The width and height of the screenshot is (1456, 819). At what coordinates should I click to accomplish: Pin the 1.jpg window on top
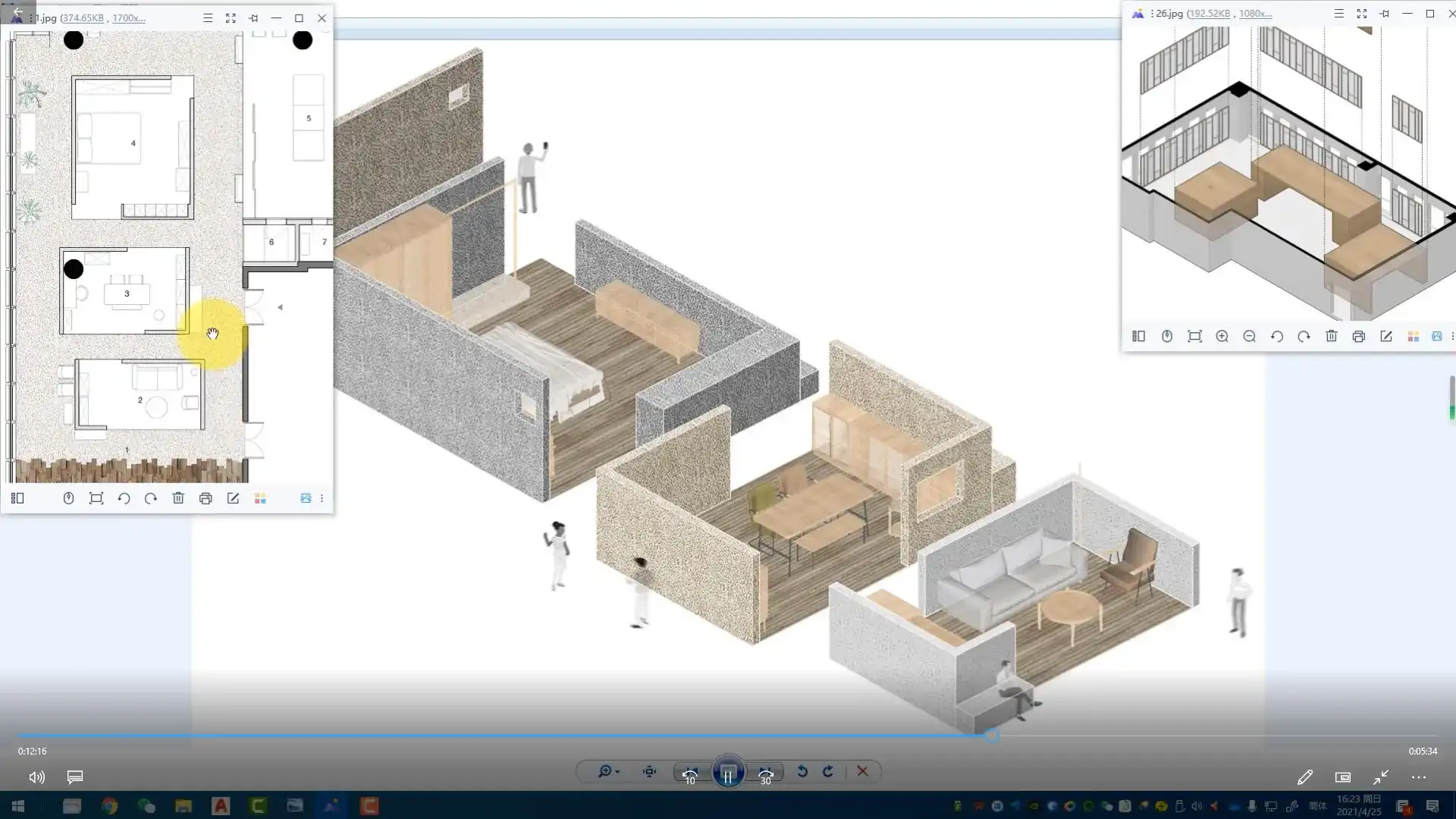pyautogui.click(x=253, y=18)
